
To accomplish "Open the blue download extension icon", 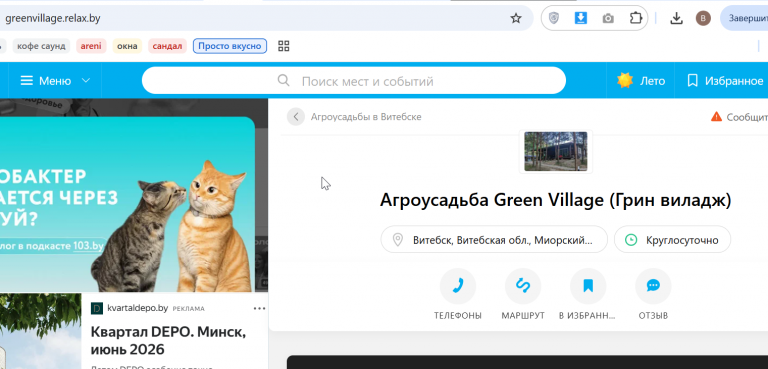I will [x=581, y=19].
